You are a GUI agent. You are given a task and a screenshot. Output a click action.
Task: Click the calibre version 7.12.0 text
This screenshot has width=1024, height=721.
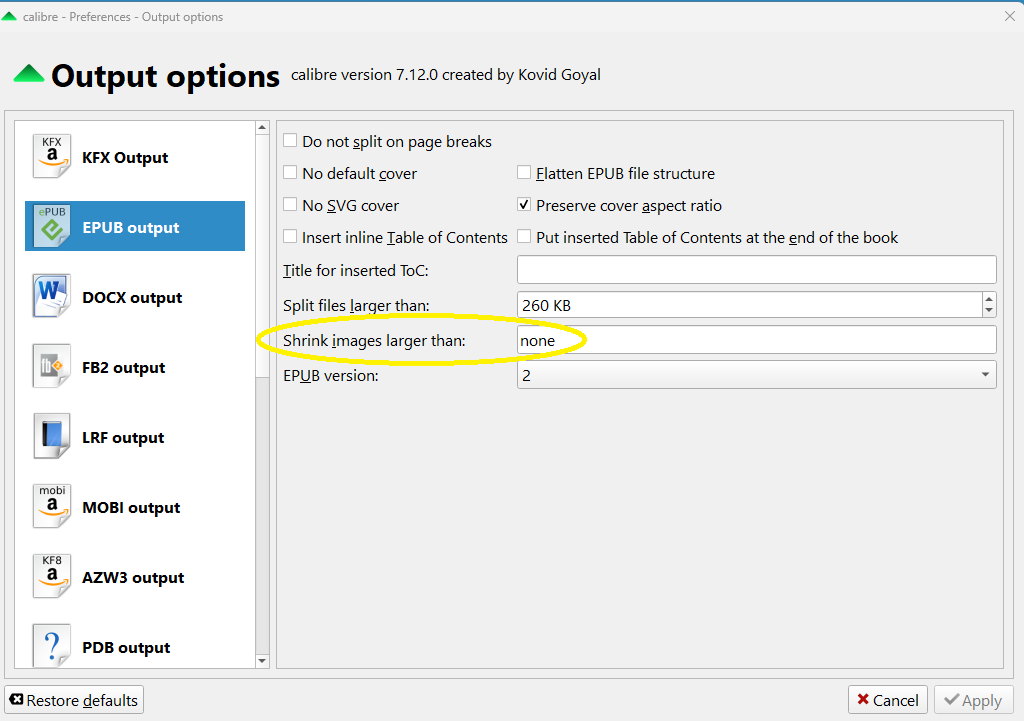click(445, 74)
